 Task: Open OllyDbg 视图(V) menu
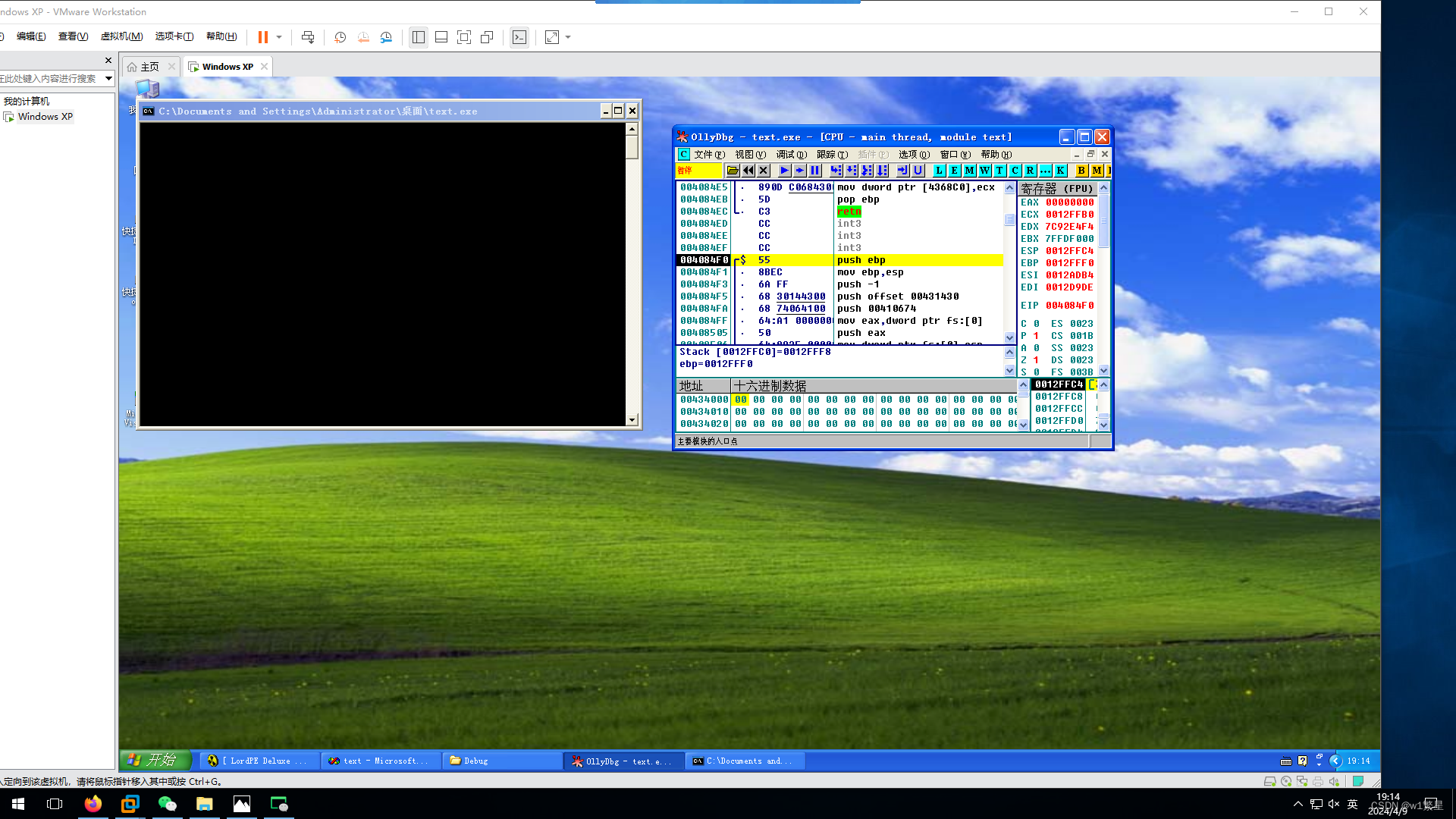pos(750,155)
